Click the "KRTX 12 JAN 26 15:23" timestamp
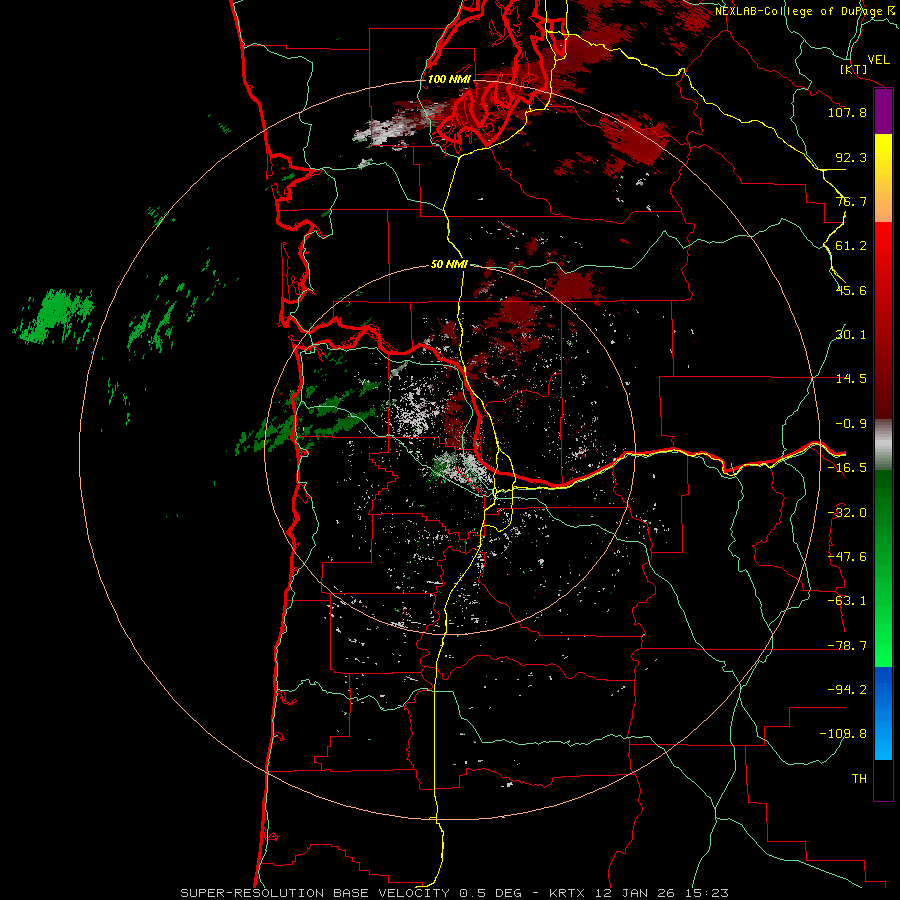This screenshot has width=900, height=900. click(639, 893)
